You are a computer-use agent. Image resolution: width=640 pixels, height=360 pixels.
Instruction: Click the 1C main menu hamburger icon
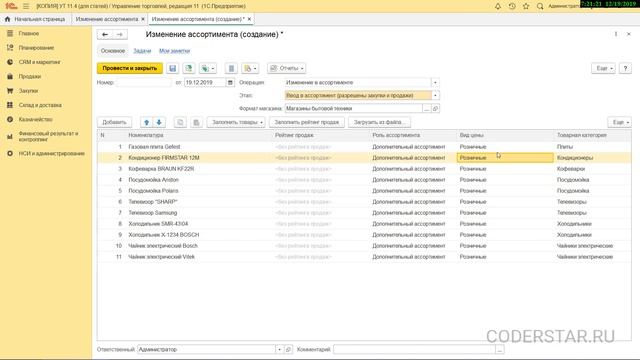tap(26, 6)
